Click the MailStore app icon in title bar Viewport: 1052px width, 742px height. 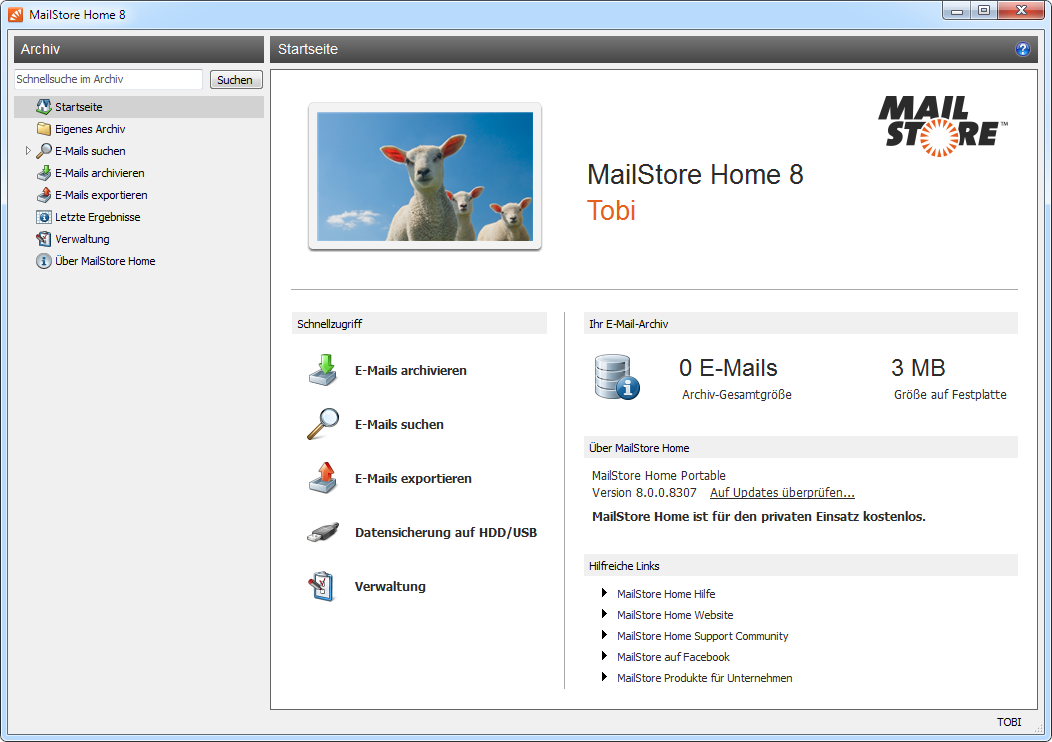coord(15,14)
